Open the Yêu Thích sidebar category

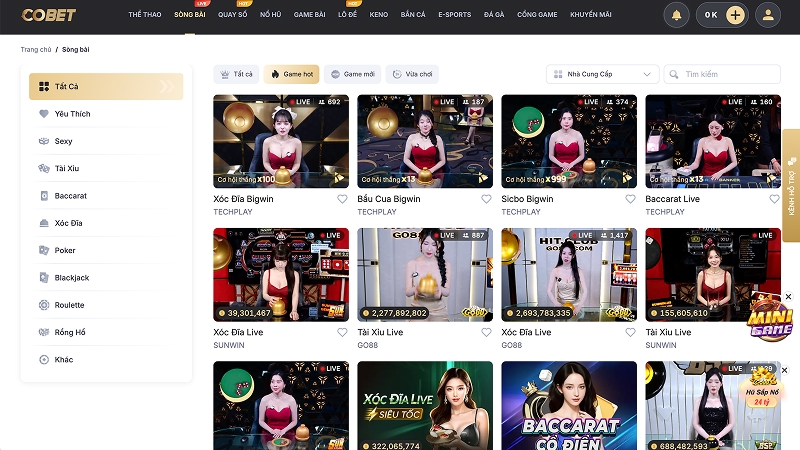point(106,114)
